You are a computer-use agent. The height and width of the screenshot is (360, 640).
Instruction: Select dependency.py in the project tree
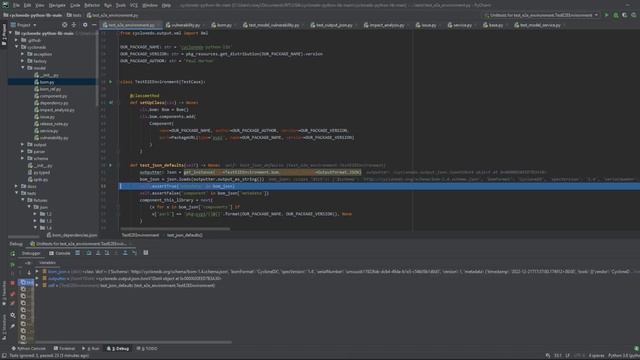click(52, 103)
